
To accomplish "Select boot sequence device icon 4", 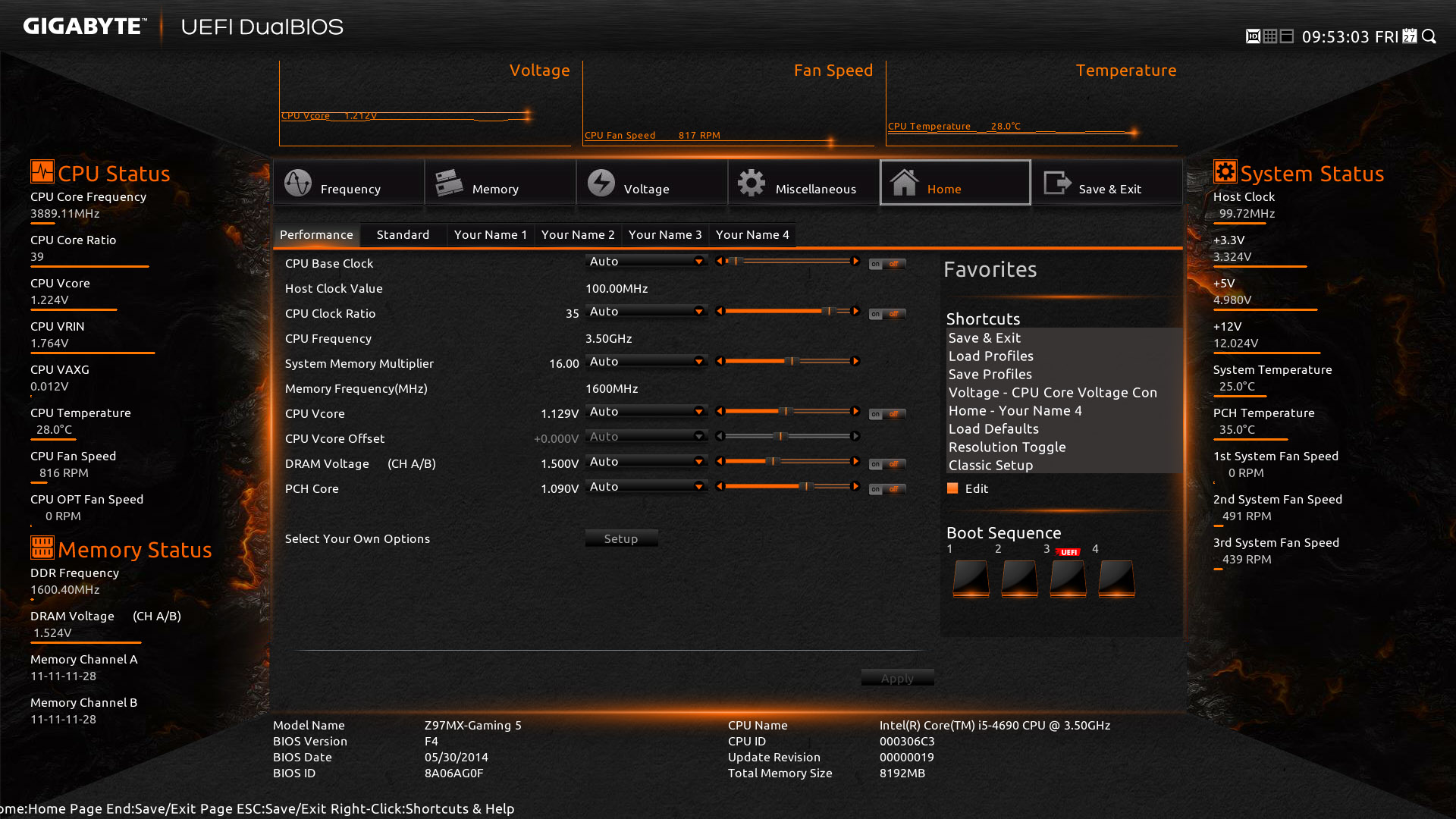I will (1116, 579).
